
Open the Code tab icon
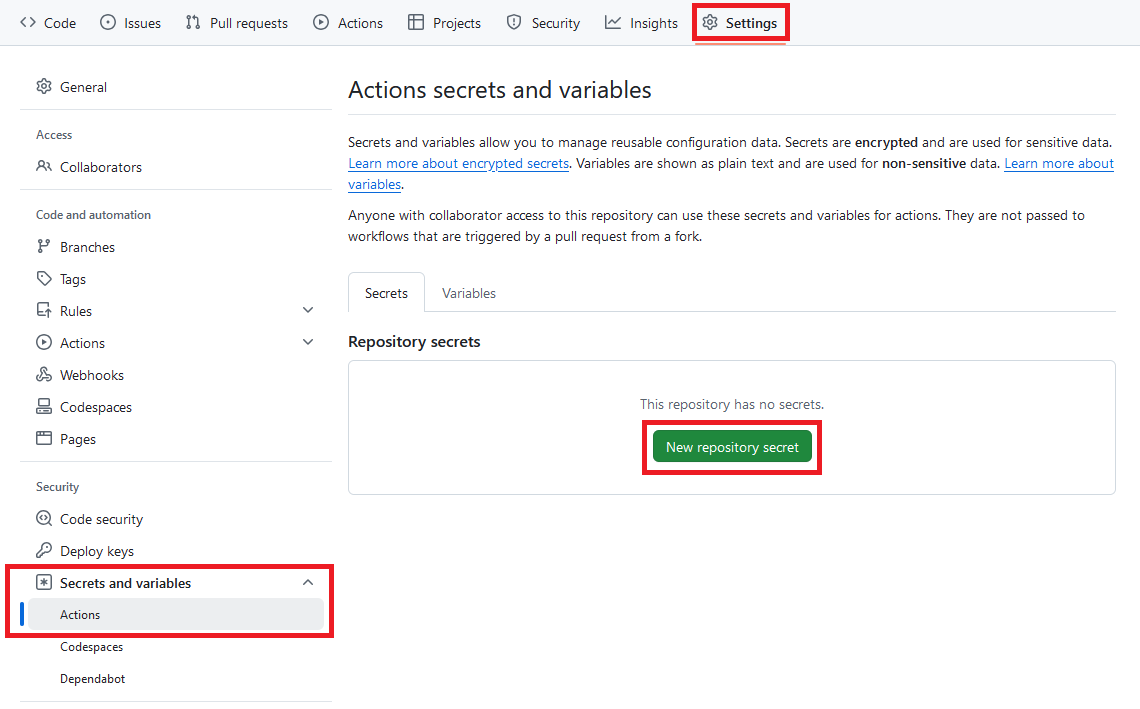tap(28, 23)
